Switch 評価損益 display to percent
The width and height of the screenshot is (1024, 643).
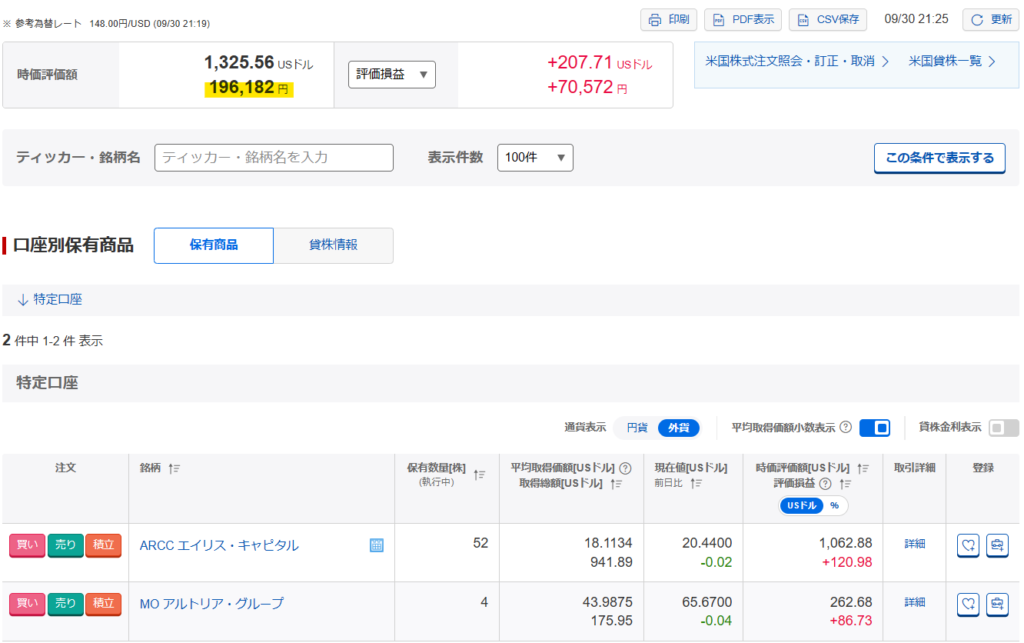click(834, 505)
